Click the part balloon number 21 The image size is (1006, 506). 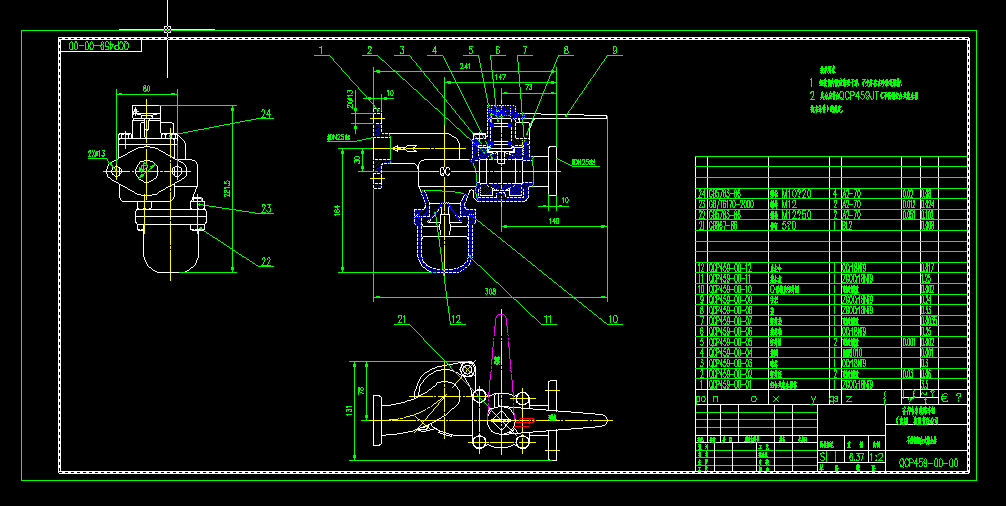[402, 319]
